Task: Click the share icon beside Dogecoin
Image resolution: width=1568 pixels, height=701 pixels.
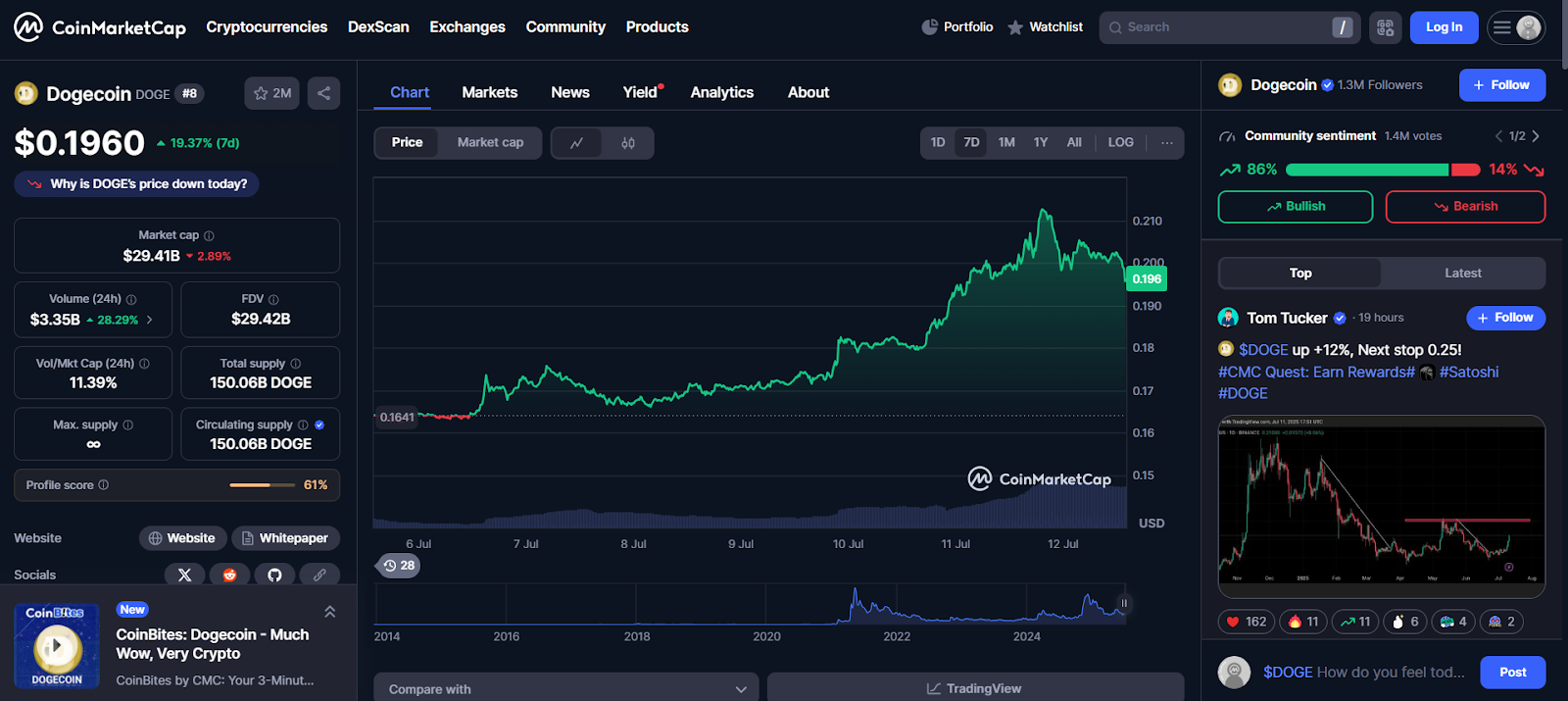Action: [x=323, y=93]
